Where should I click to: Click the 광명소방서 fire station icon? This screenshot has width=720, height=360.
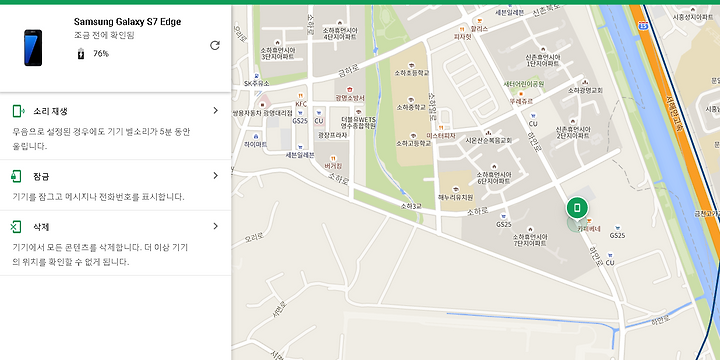[350, 90]
